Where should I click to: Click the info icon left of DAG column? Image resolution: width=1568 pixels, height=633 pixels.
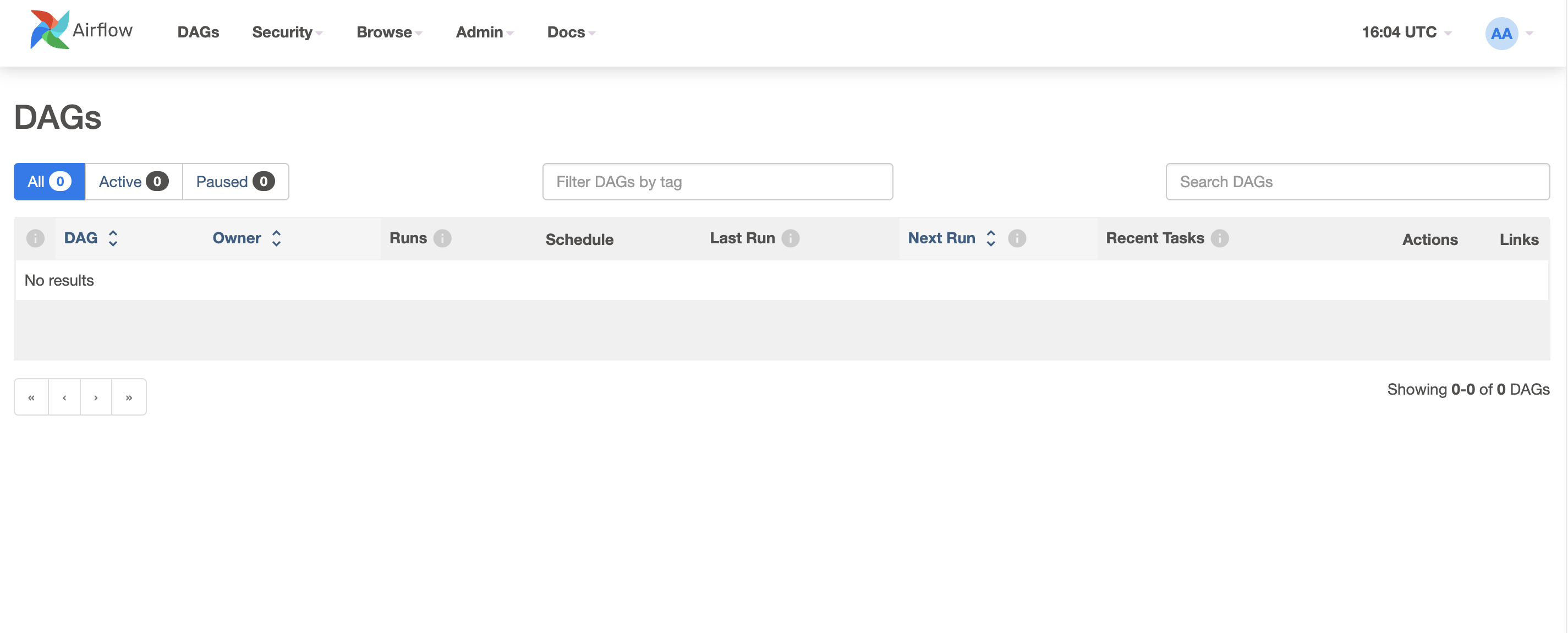[35, 238]
